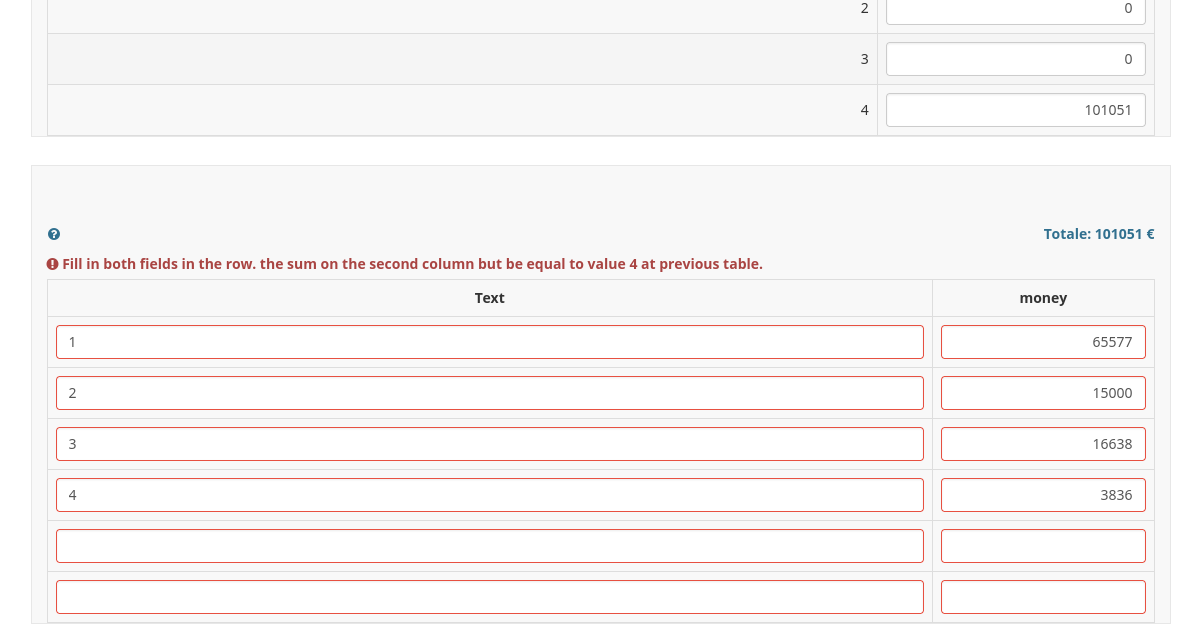Click the blue help question mark icon

coord(54,234)
